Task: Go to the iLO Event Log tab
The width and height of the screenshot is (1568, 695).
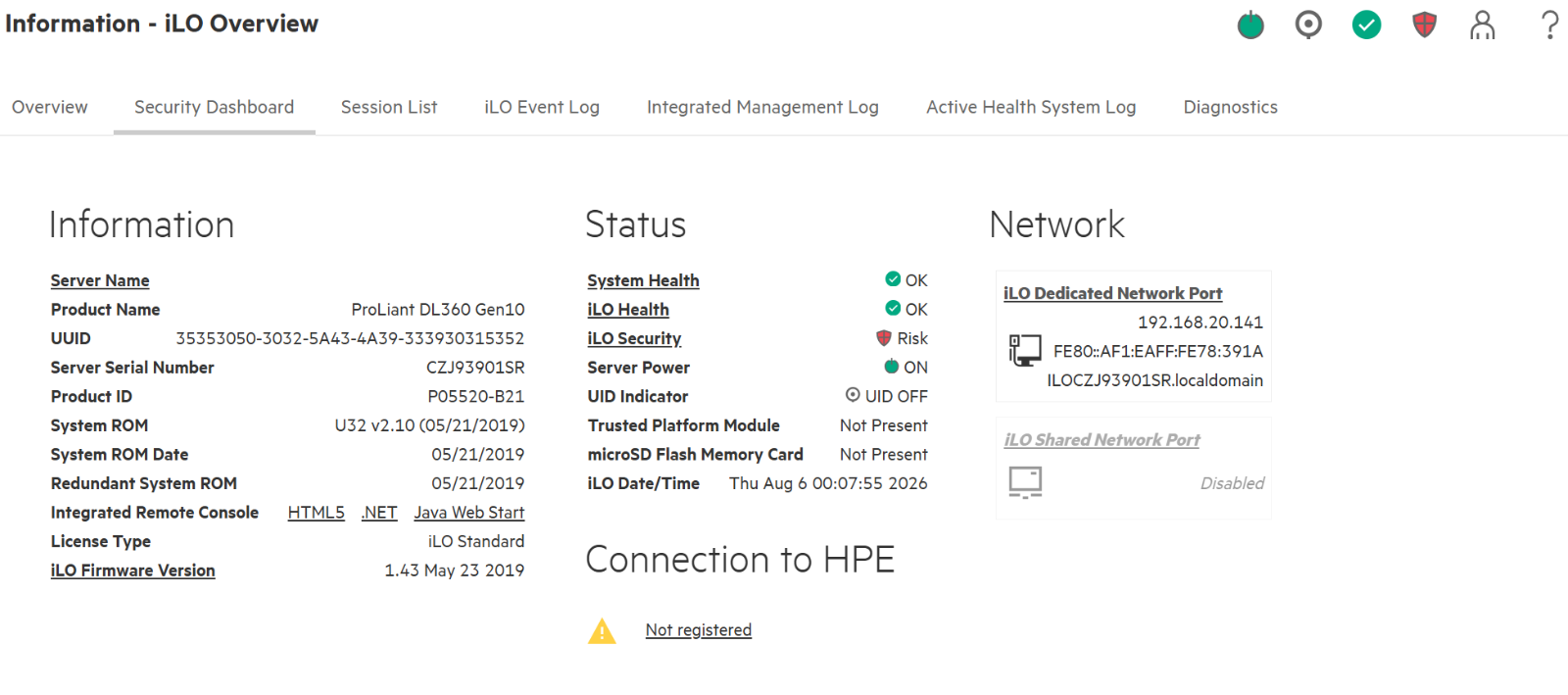Action: [x=542, y=107]
